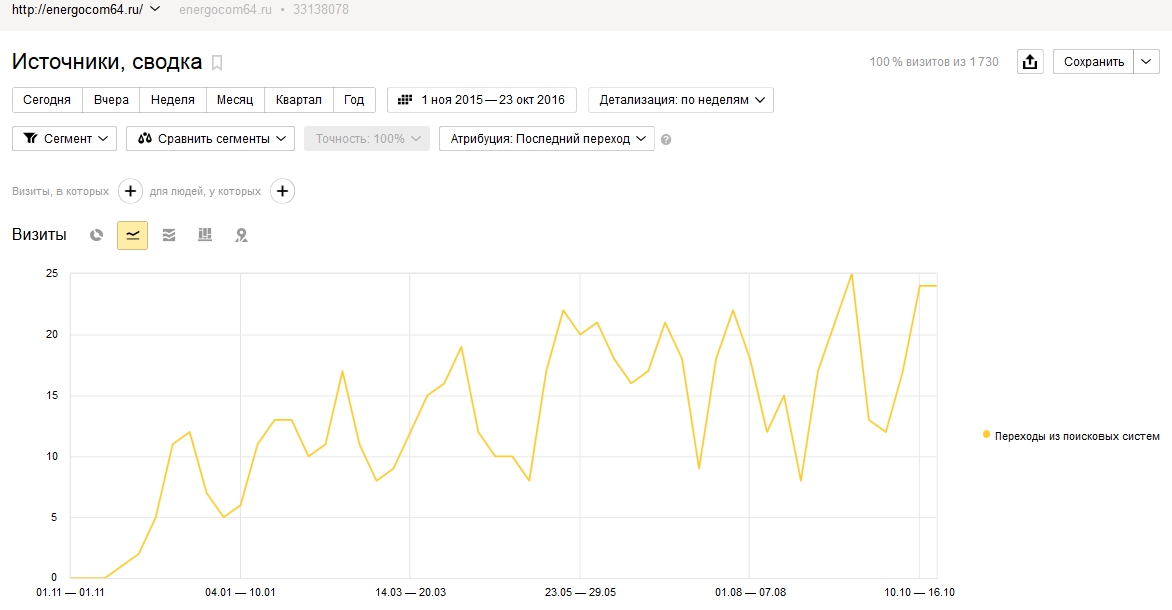Image resolution: width=1172 pixels, height=610 pixels.
Task: Switch to column chart view
Action: tap(205, 236)
